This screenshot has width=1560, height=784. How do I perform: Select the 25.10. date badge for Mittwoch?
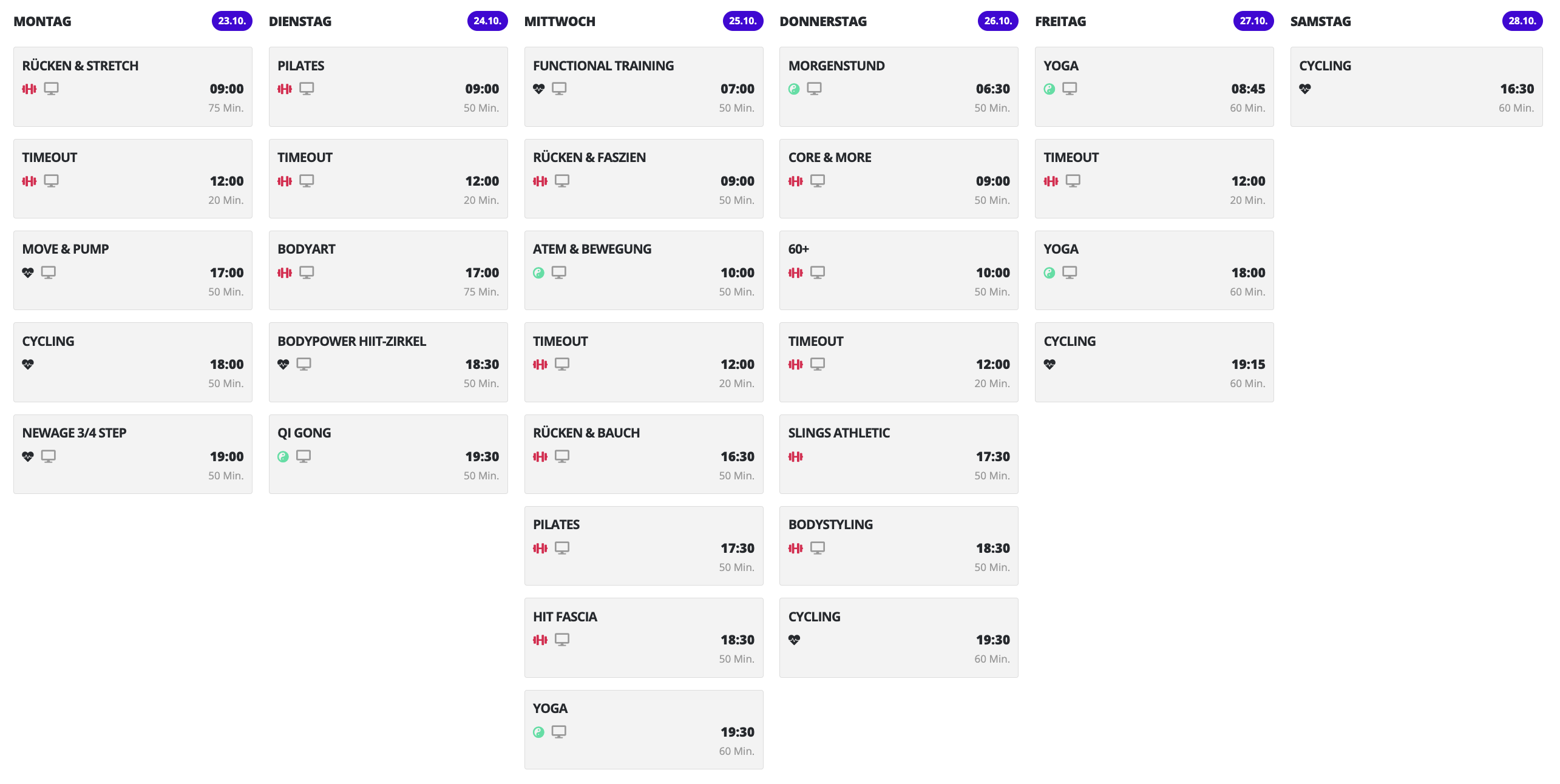coord(743,21)
